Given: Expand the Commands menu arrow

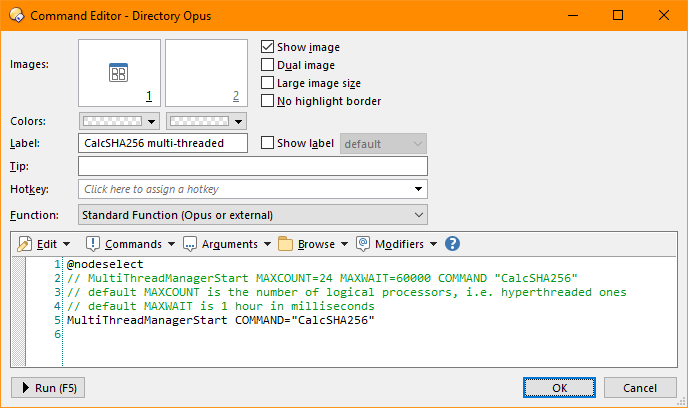Looking at the screenshot, I should (171, 244).
